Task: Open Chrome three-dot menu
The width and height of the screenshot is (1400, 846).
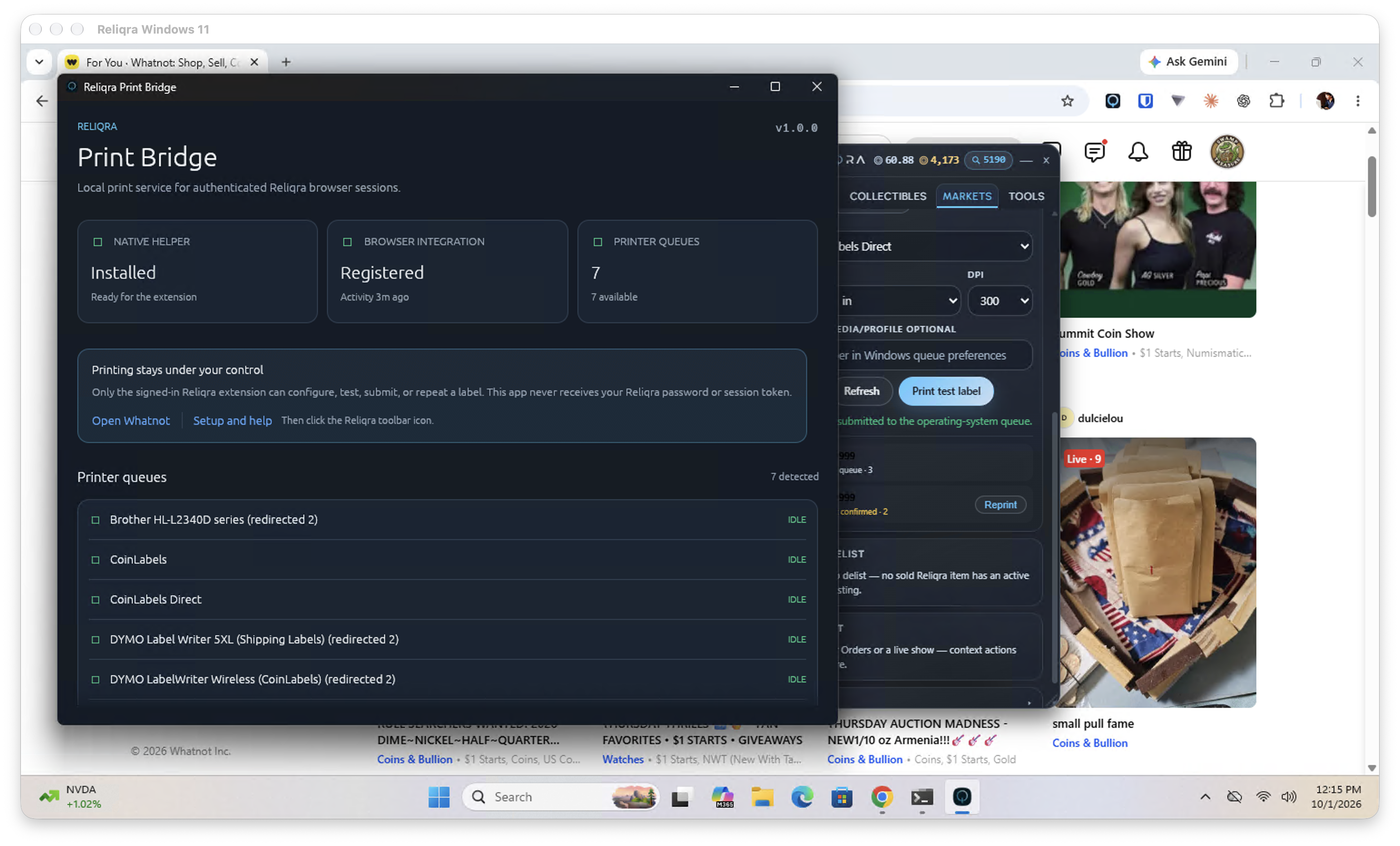Action: tap(1358, 101)
